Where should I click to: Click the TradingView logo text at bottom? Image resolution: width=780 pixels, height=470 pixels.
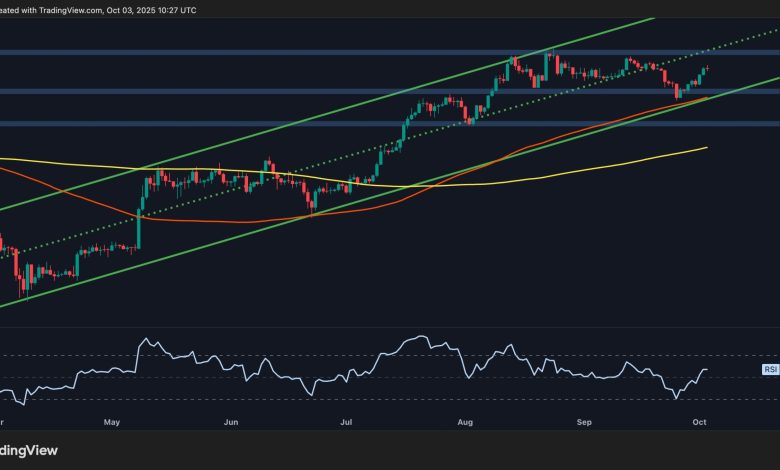tap(31, 448)
